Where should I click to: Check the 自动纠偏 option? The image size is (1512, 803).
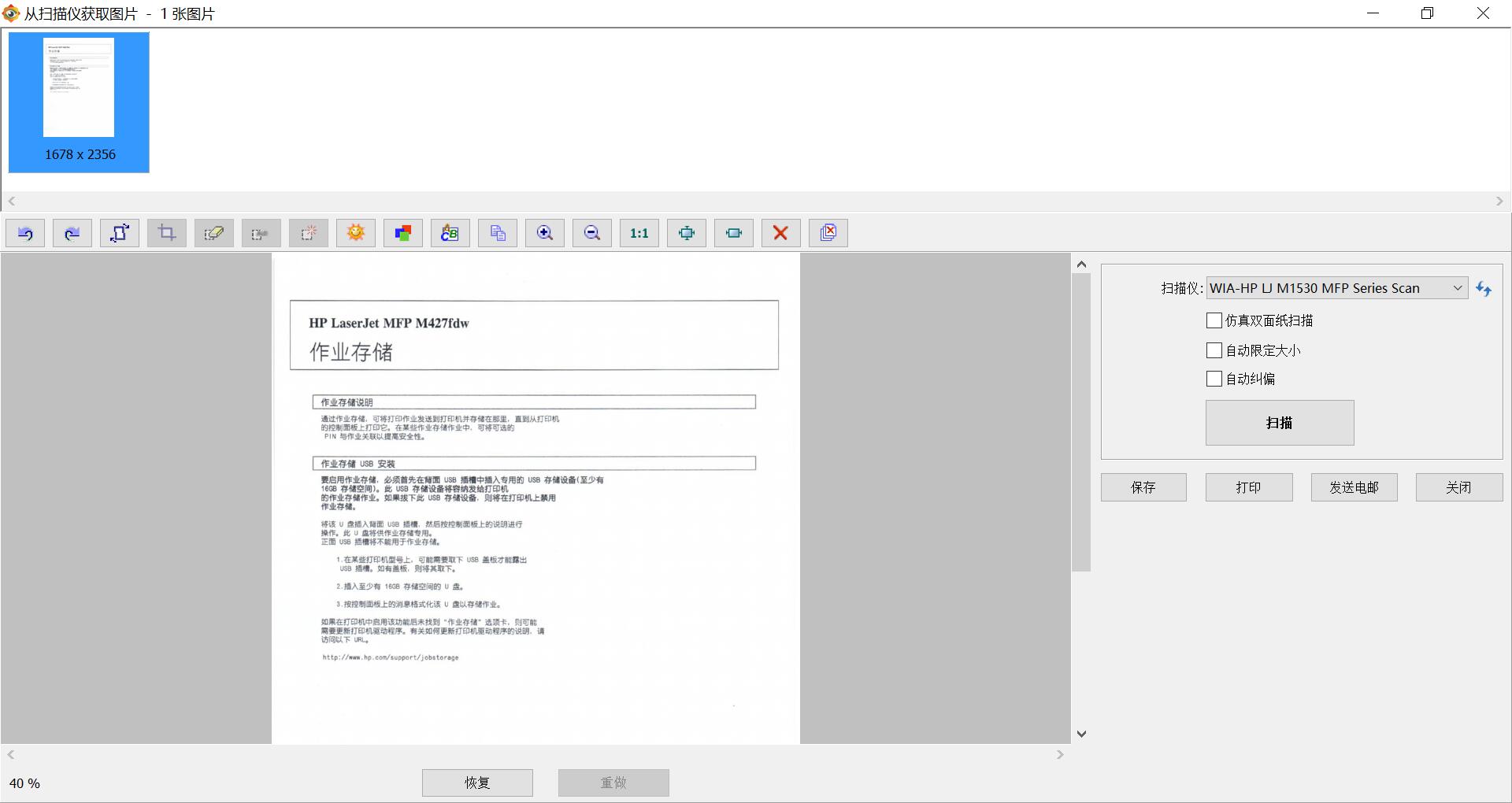(1214, 379)
